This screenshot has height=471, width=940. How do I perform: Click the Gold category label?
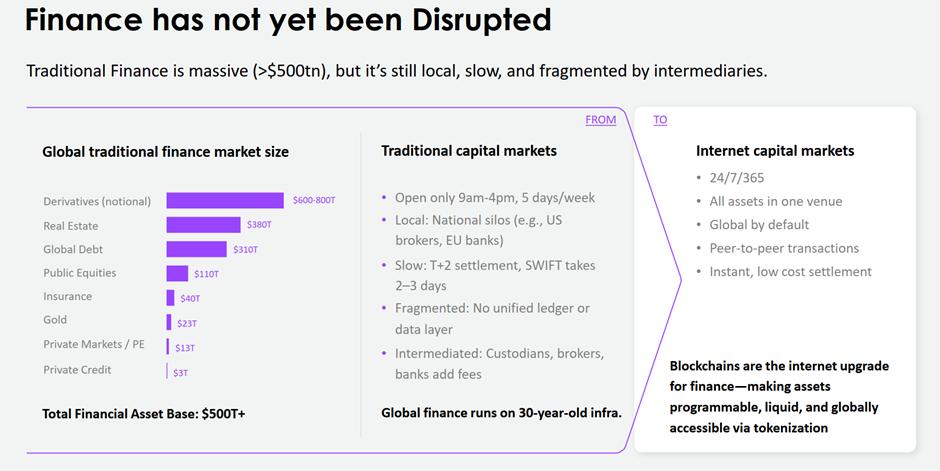[x=55, y=320]
